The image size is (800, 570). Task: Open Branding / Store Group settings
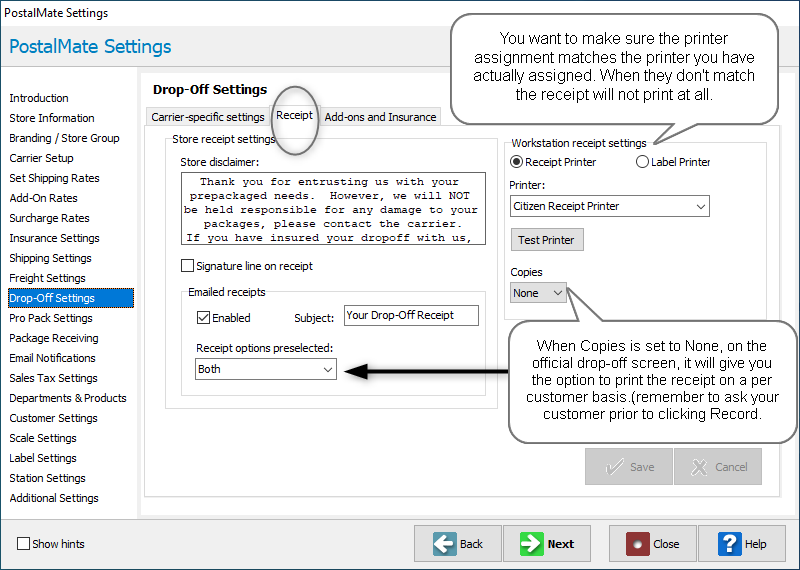click(64, 138)
